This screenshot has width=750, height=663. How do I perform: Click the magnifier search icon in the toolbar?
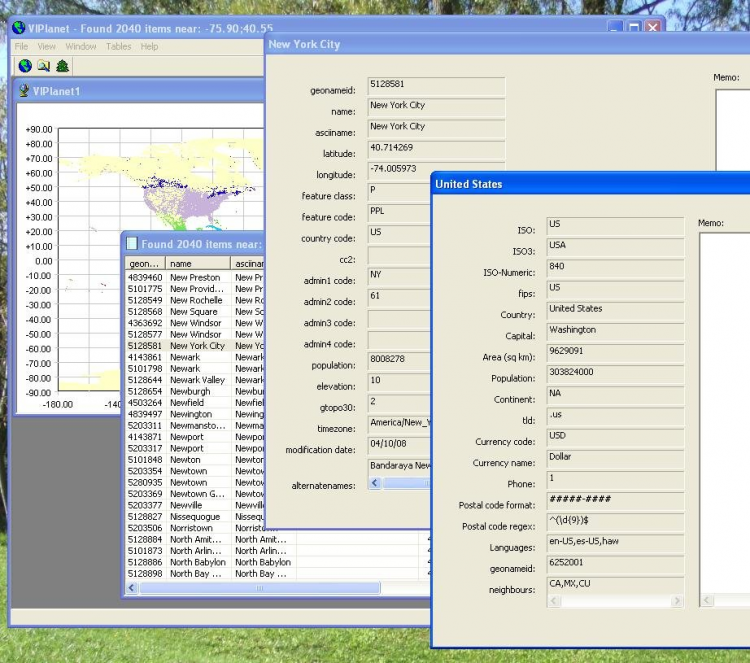tap(44, 66)
